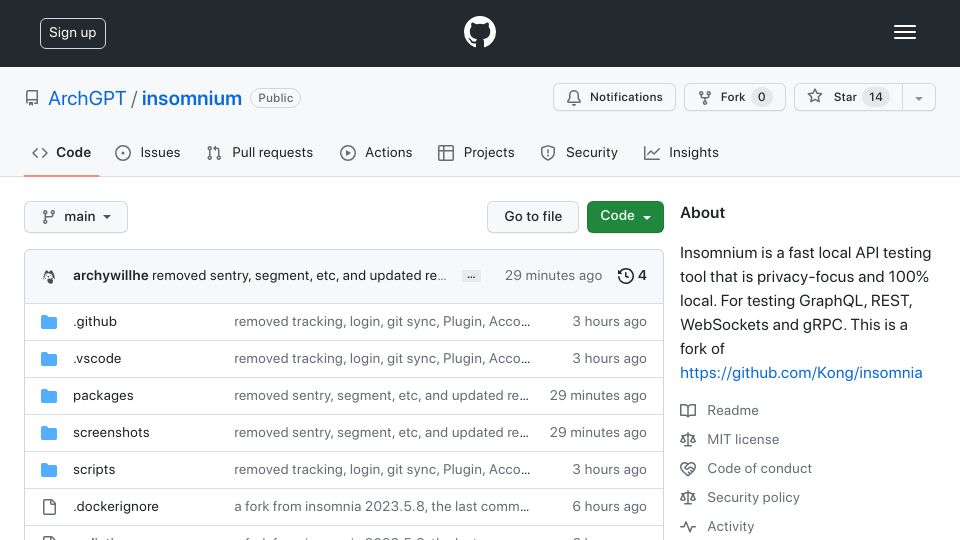This screenshot has width=960, height=540.
Task: Open the screenshots folder
Action: pyautogui.click(x=111, y=432)
